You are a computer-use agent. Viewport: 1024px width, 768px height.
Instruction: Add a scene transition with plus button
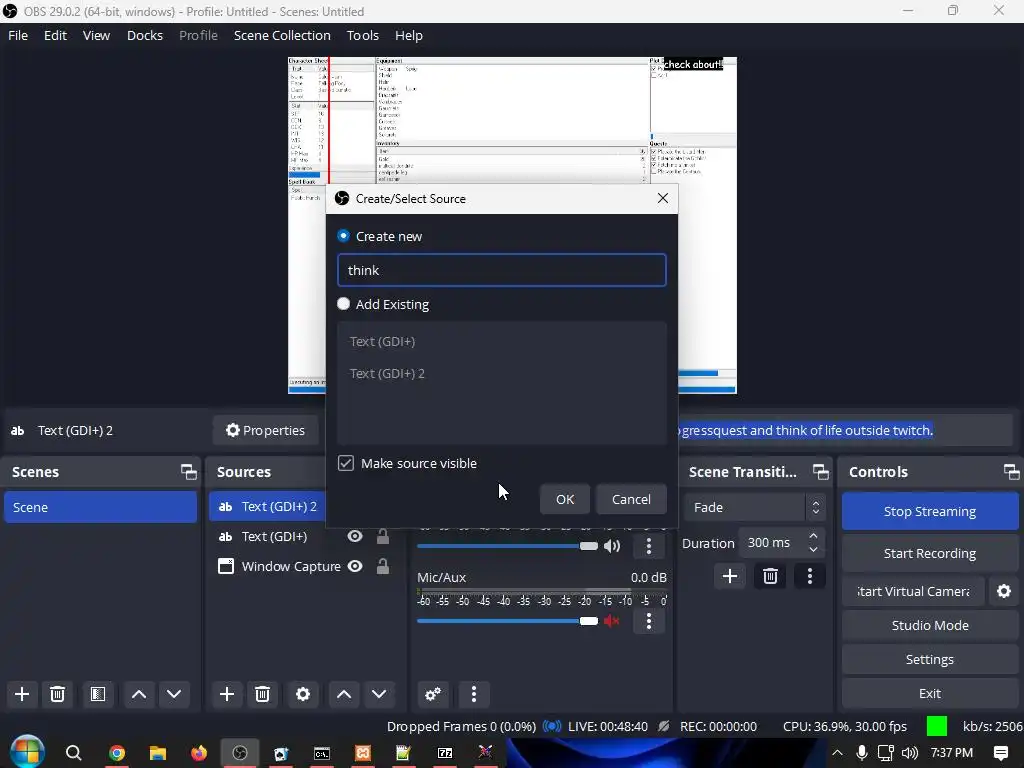point(730,576)
